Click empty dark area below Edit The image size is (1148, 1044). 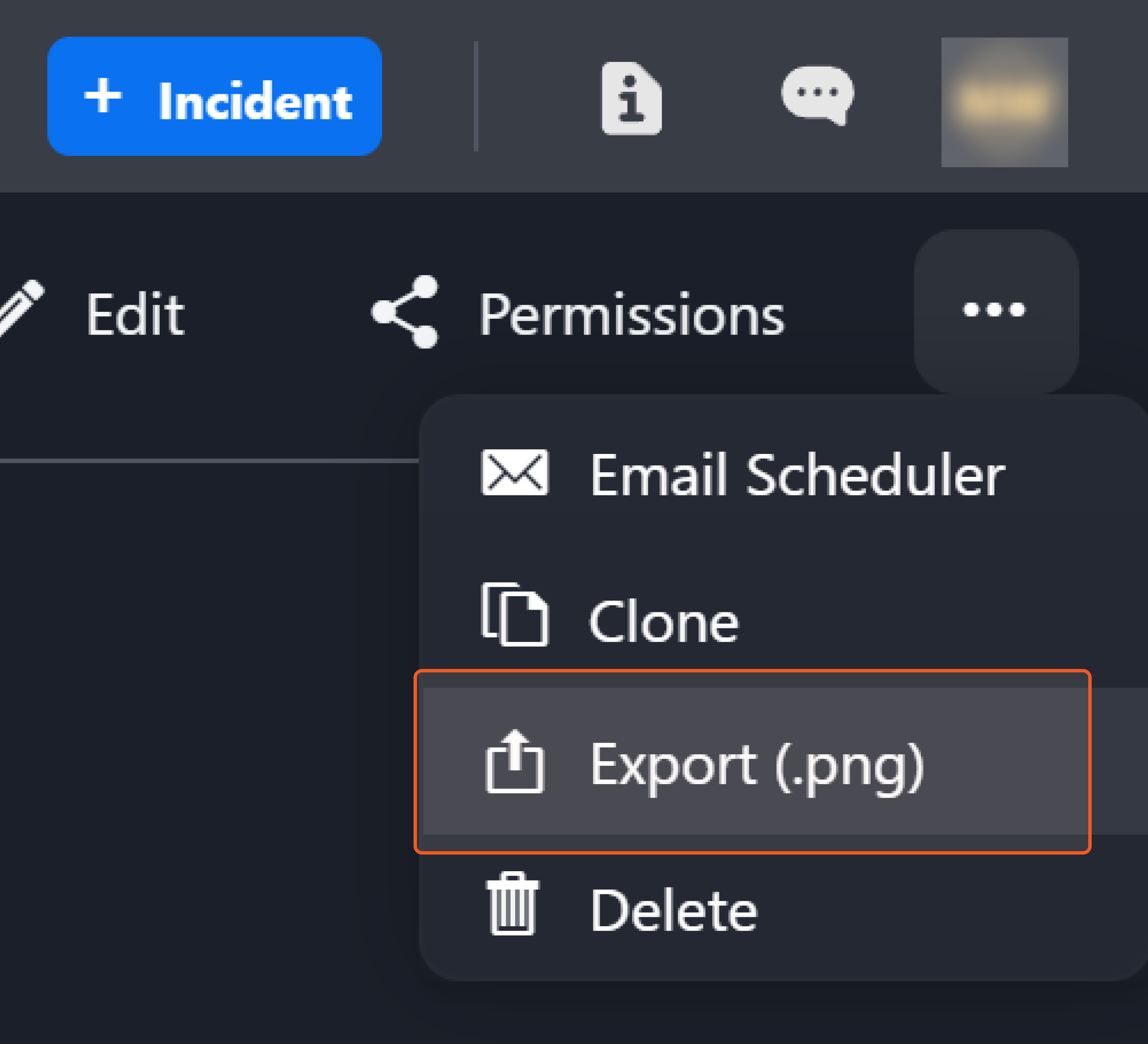tap(171, 683)
